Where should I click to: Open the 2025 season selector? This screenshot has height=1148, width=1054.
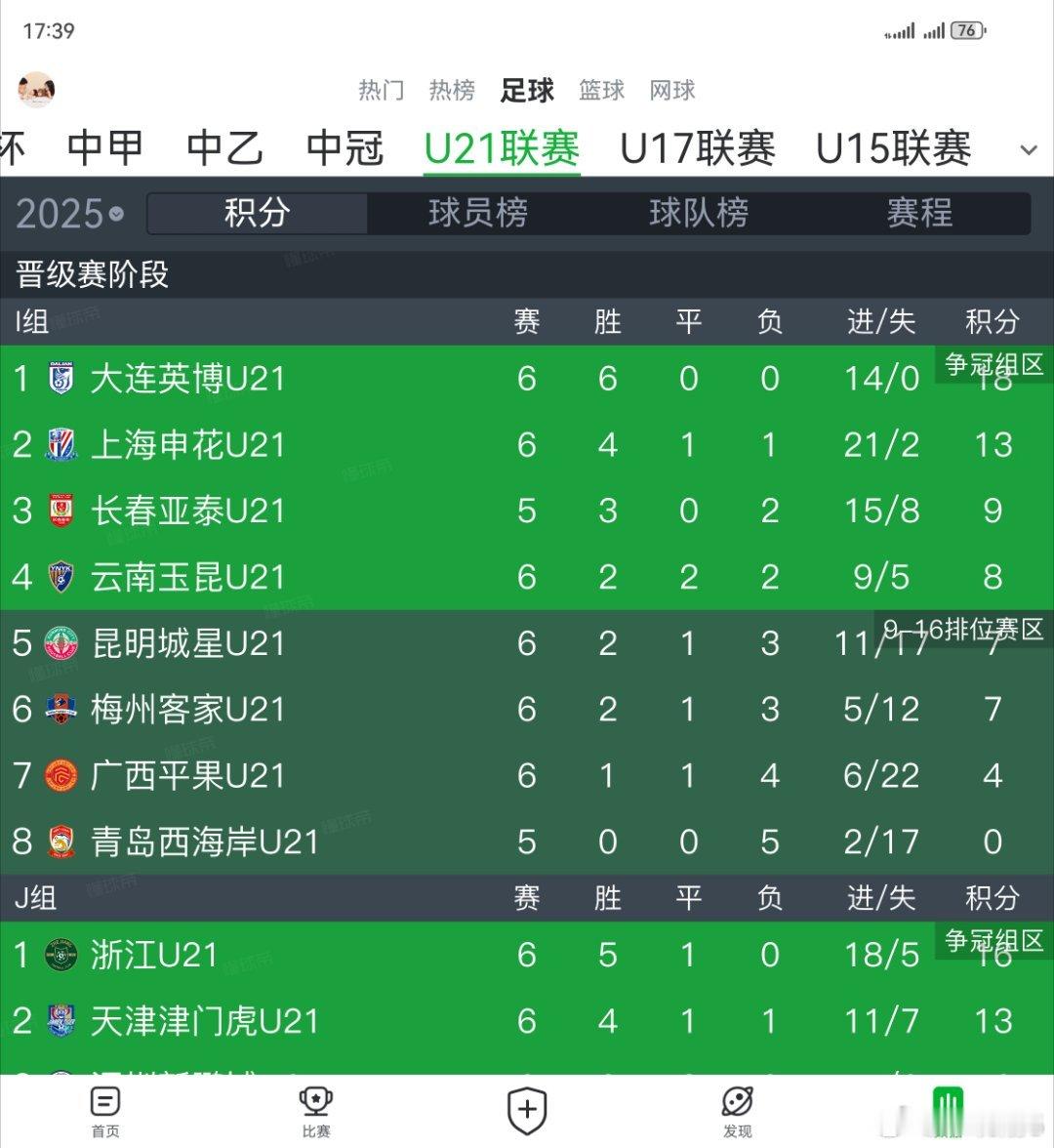70,214
